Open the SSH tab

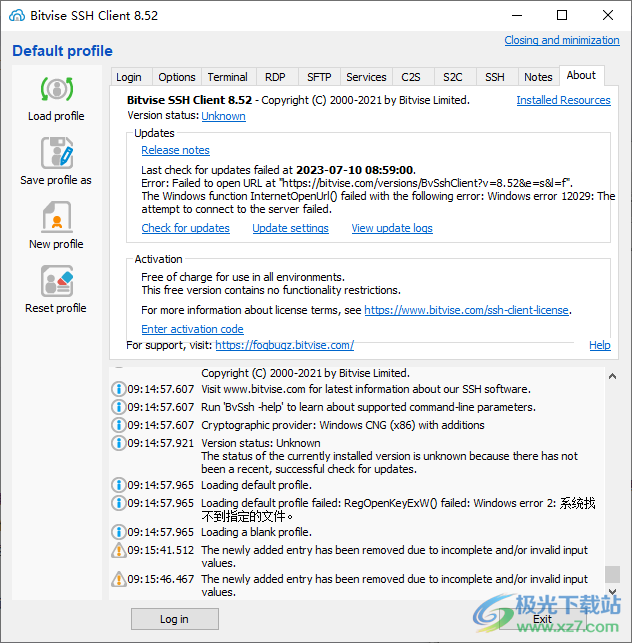click(x=495, y=77)
